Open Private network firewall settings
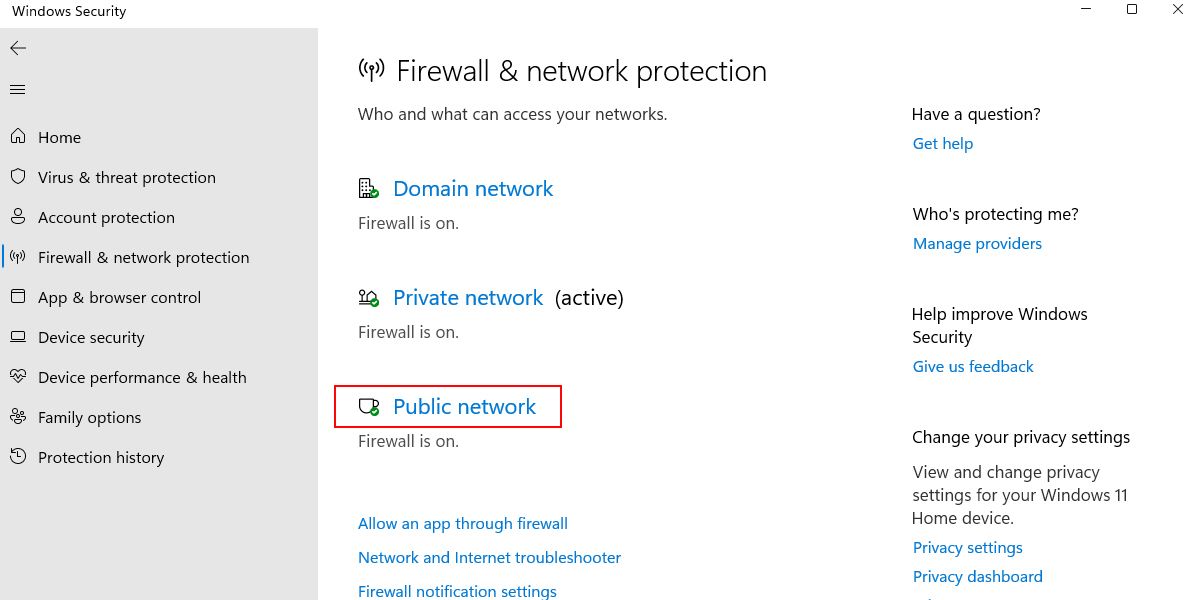Image resolution: width=1200 pixels, height=600 pixels. [x=467, y=298]
